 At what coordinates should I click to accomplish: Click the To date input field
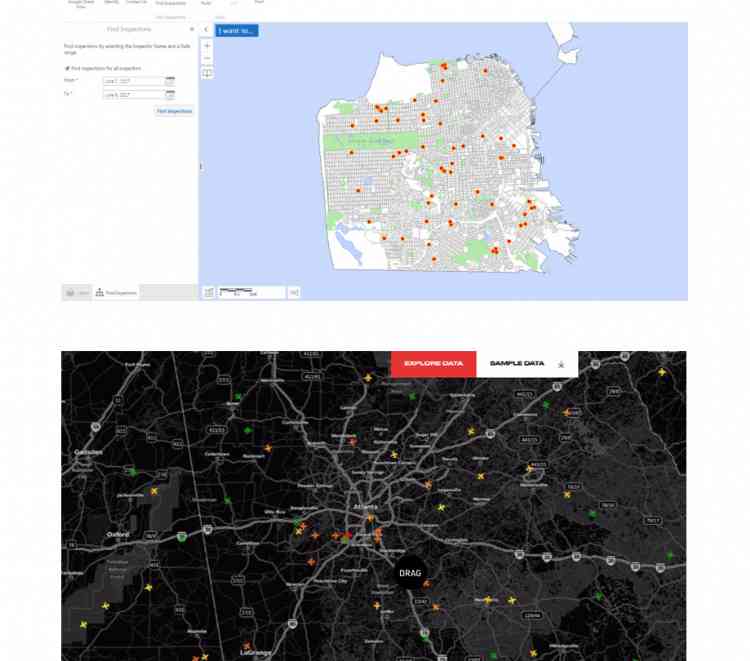click(133, 95)
